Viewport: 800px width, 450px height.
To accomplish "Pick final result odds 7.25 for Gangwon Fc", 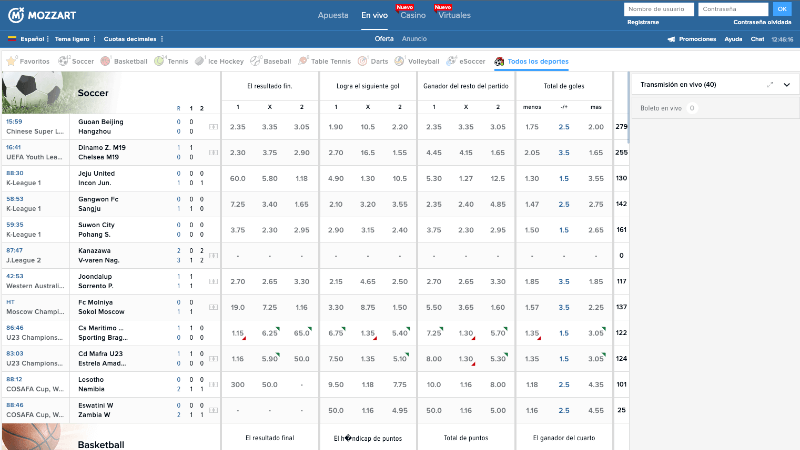I will coord(238,204).
